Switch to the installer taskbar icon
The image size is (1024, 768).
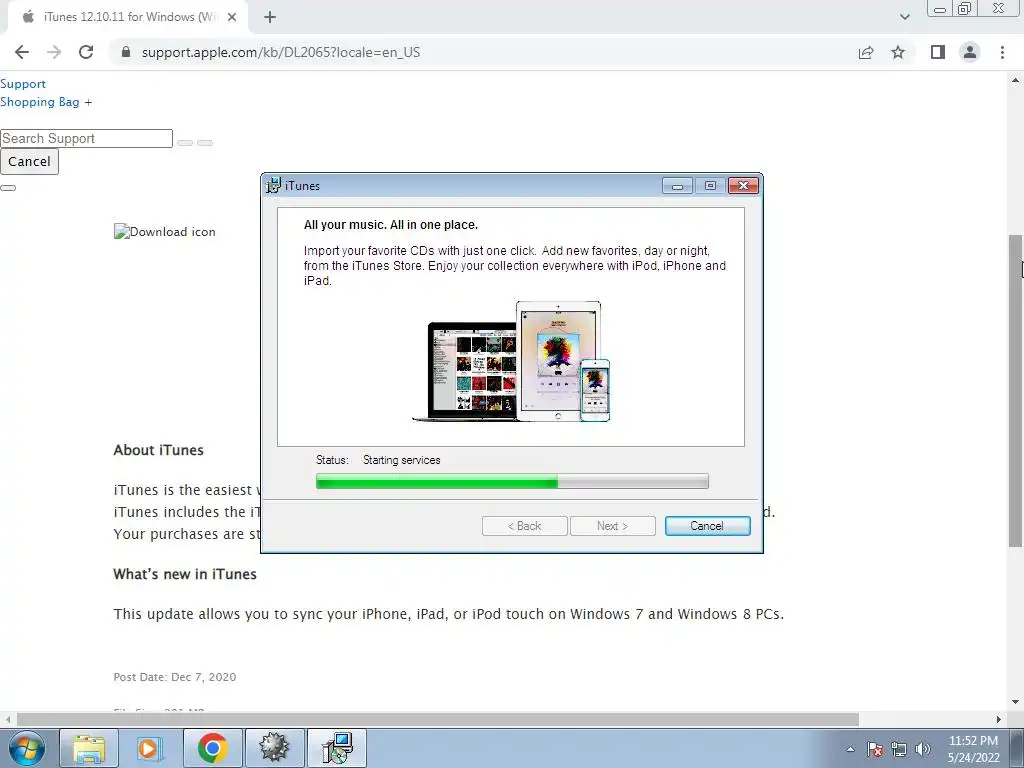[x=337, y=748]
